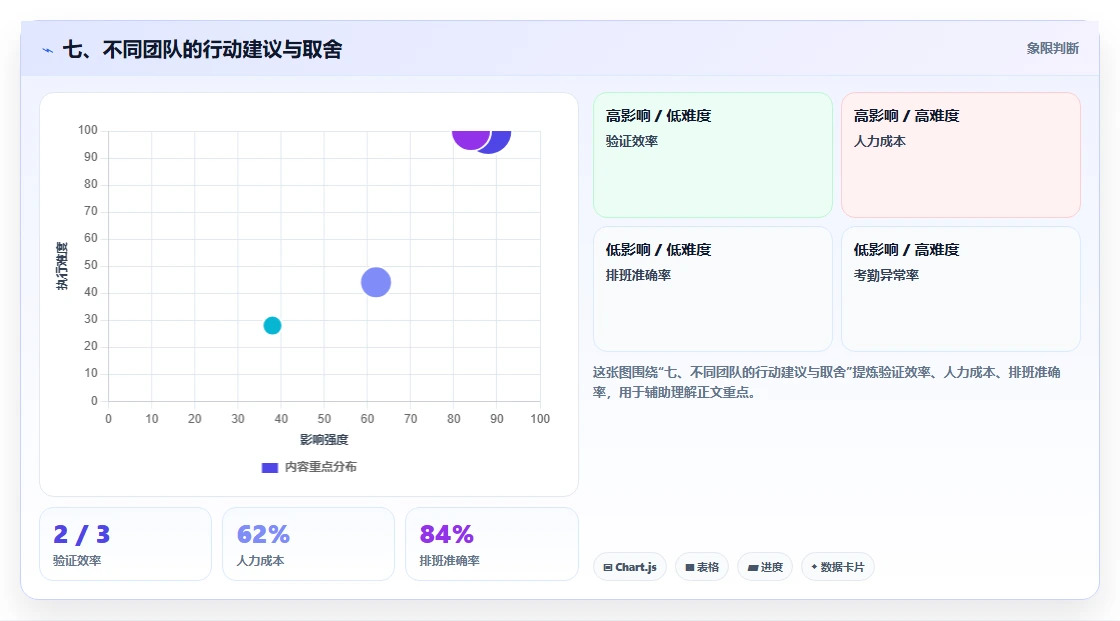Viewport: 1120px width, 621px height.
Task: Click the cyan bubble on the chart
Action: click(272, 325)
